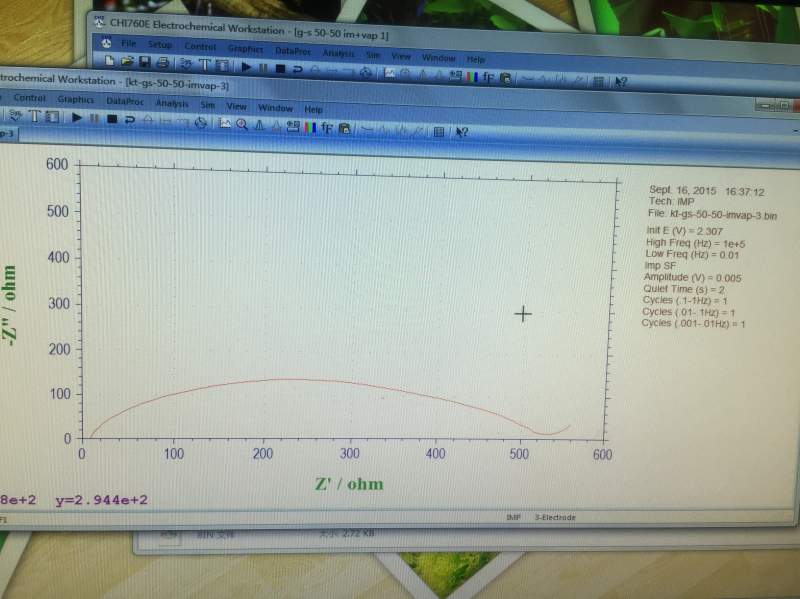
Task: Click Copy to Clipboard icon, front window
Action: pyautogui.click(x=345, y=129)
